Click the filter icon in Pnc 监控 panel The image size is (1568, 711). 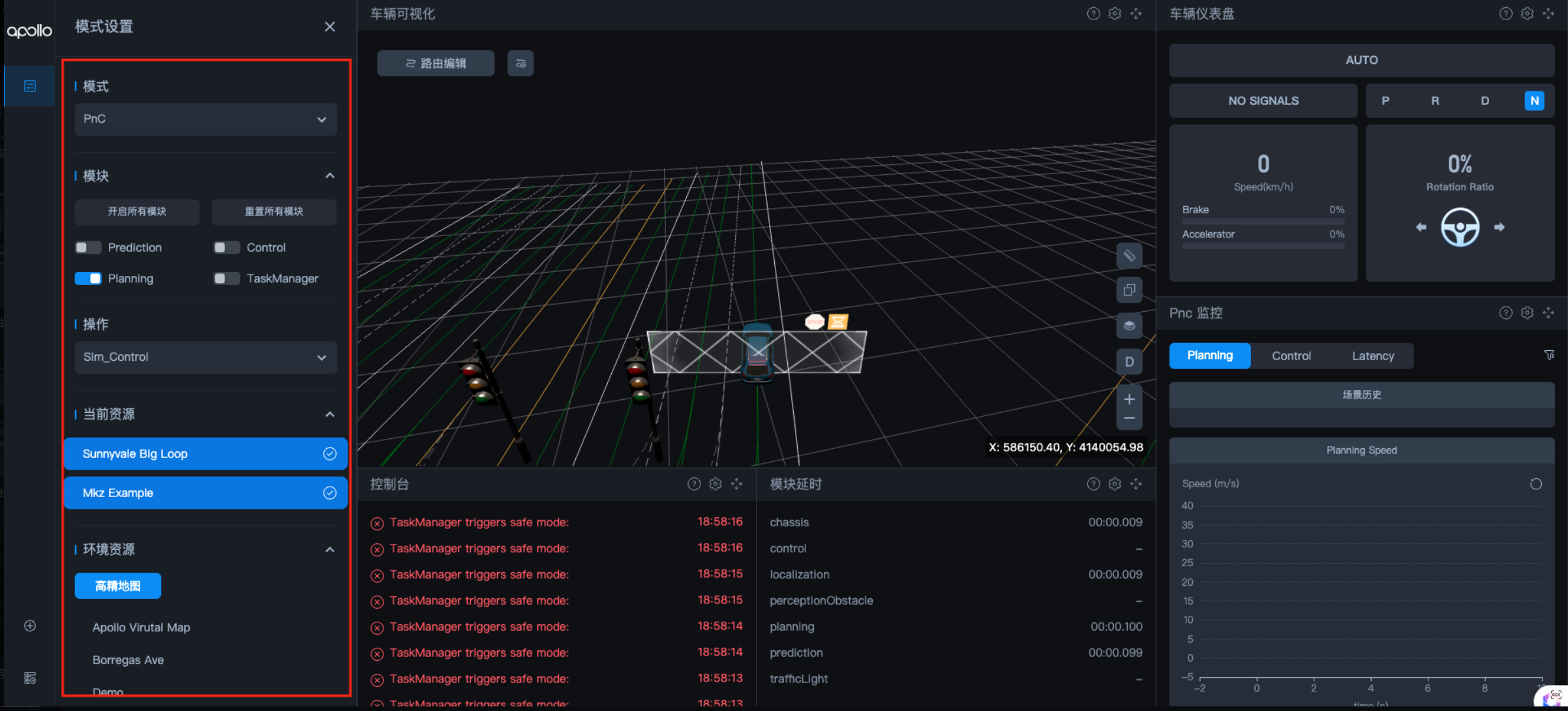coord(1549,355)
